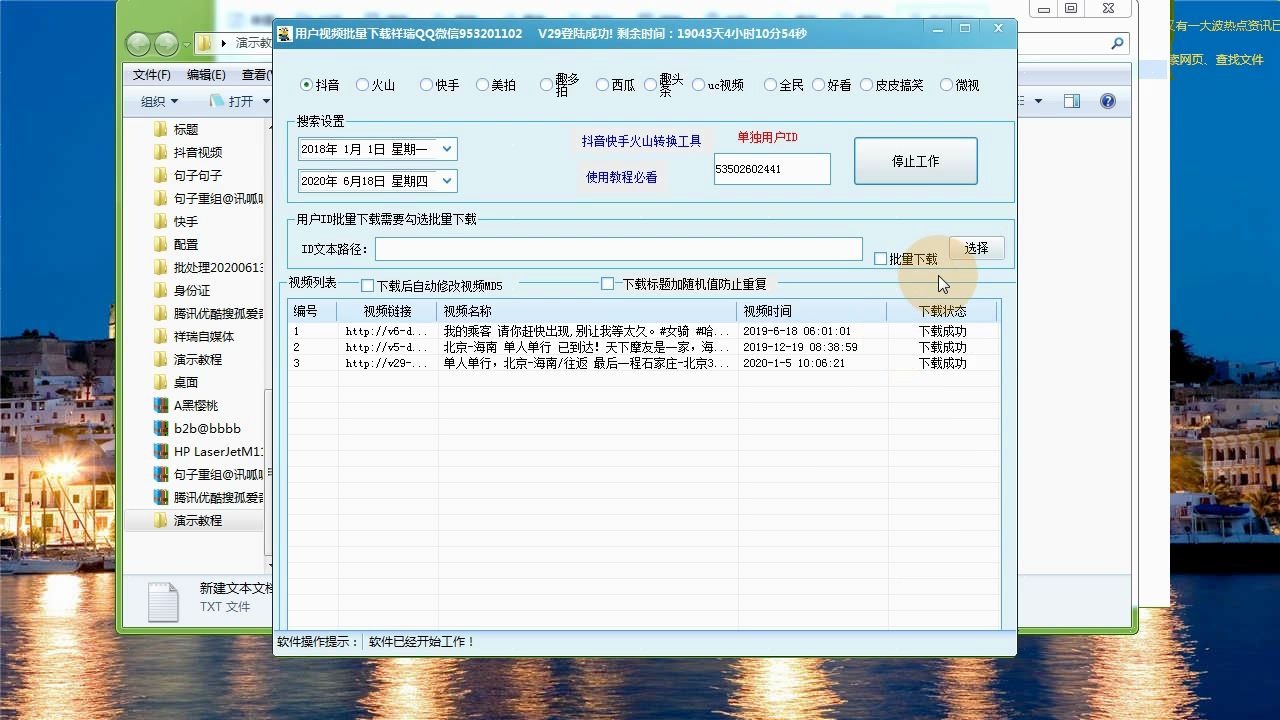The width and height of the screenshot is (1280, 720).
Task: Select the 趣多拍 radio button
Action: (x=546, y=85)
